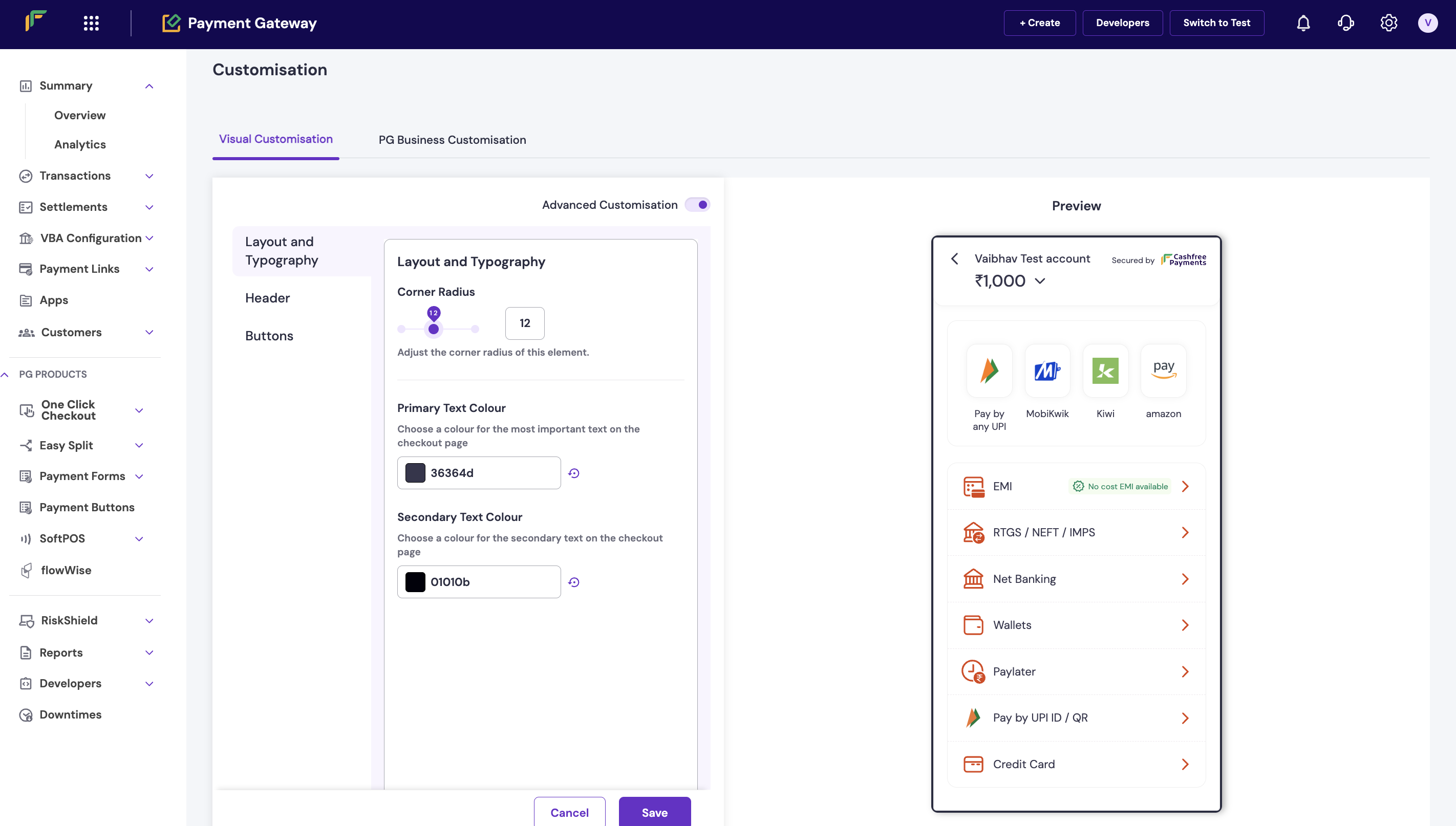Click the notifications bell icon
The height and width of the screenshot is (826, 1456).
click(x=1303, y=23)
